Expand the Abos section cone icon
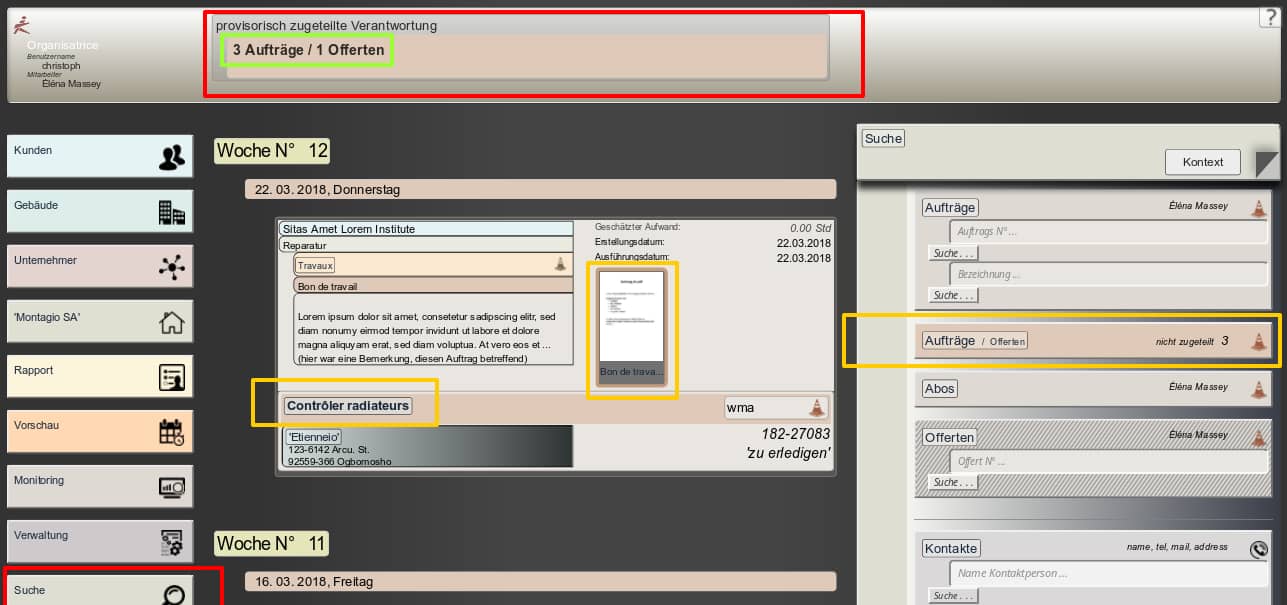 [x=1259, y=388]
